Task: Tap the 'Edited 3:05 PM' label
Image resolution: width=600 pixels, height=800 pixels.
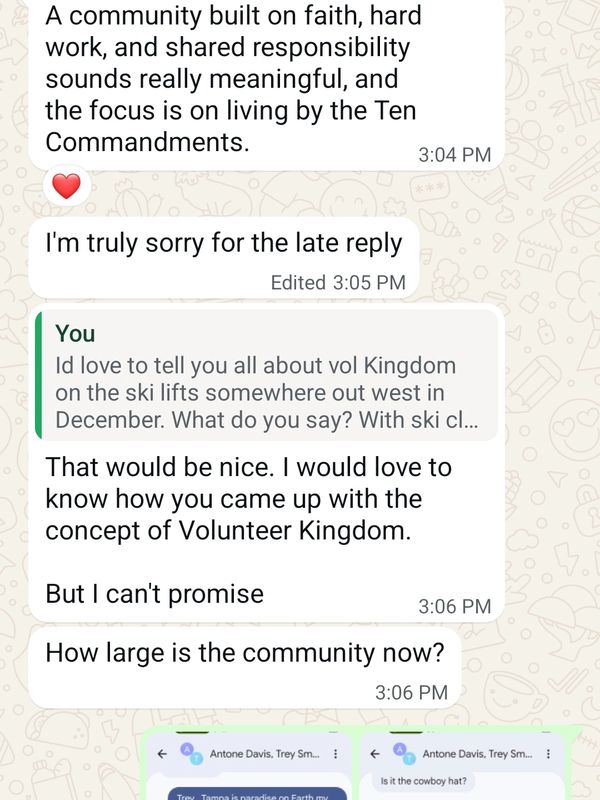Action: 338,283
